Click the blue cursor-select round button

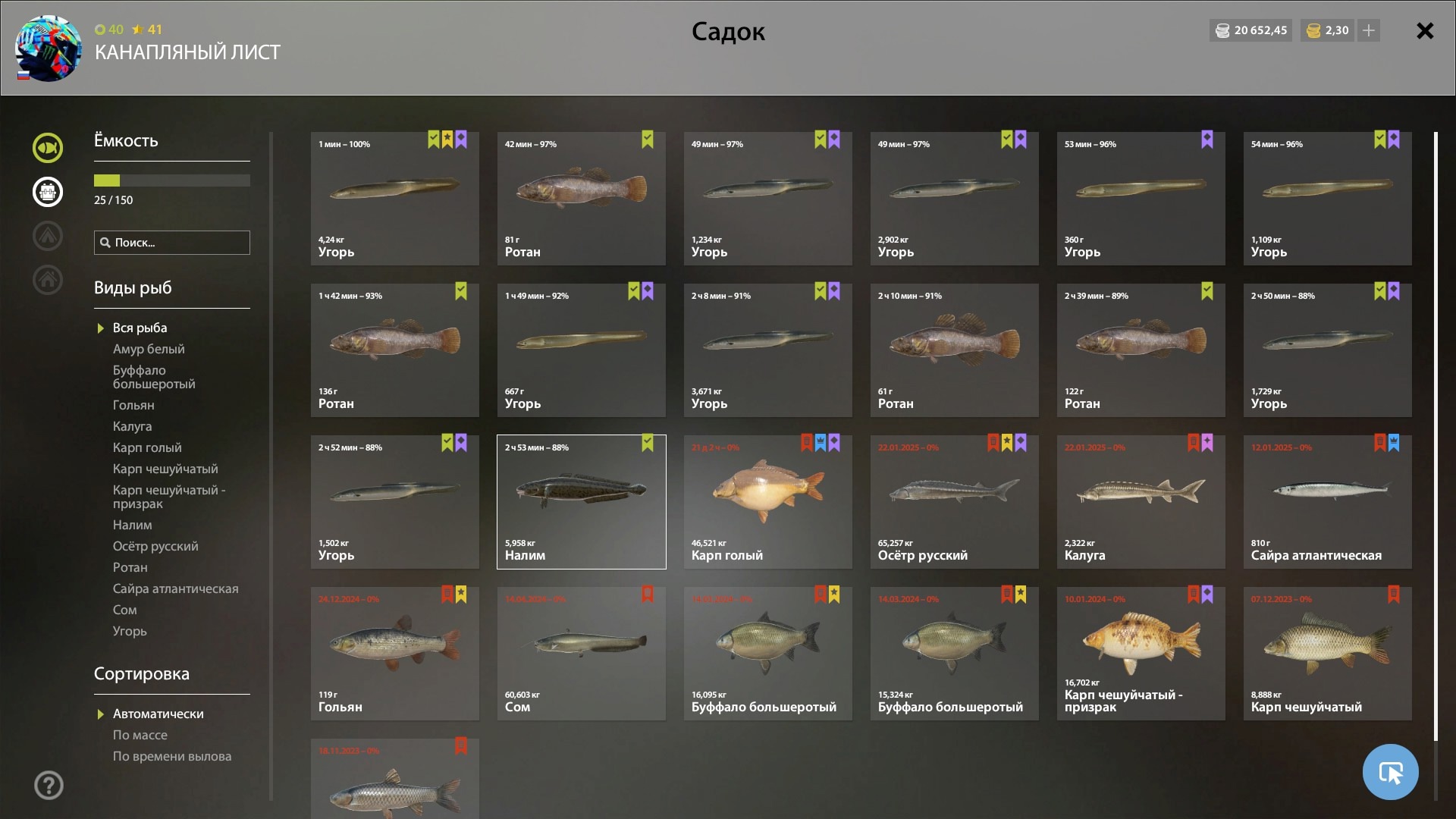pyautogui.click(x=1390, y=772)
